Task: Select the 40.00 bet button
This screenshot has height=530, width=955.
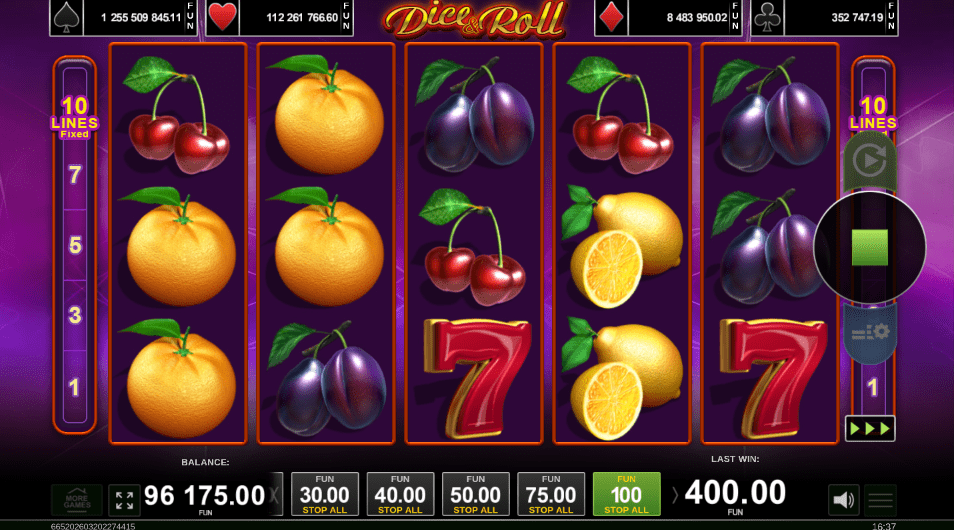Action: click(400, 494)
